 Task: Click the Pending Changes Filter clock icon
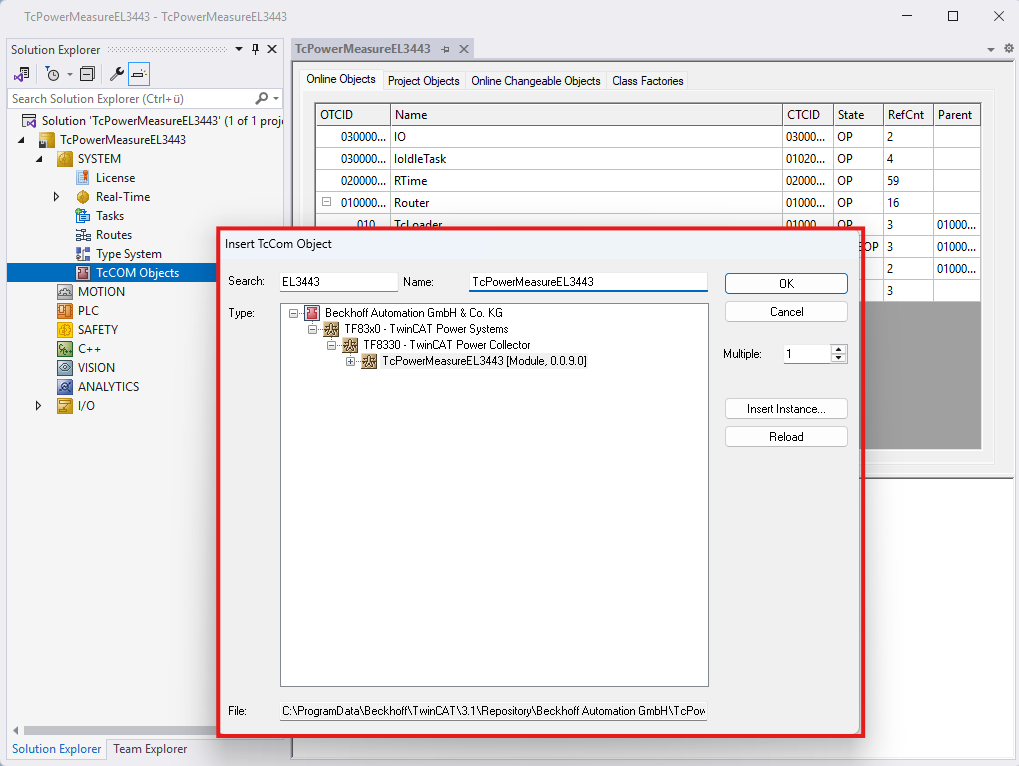[x=52, y=74]
